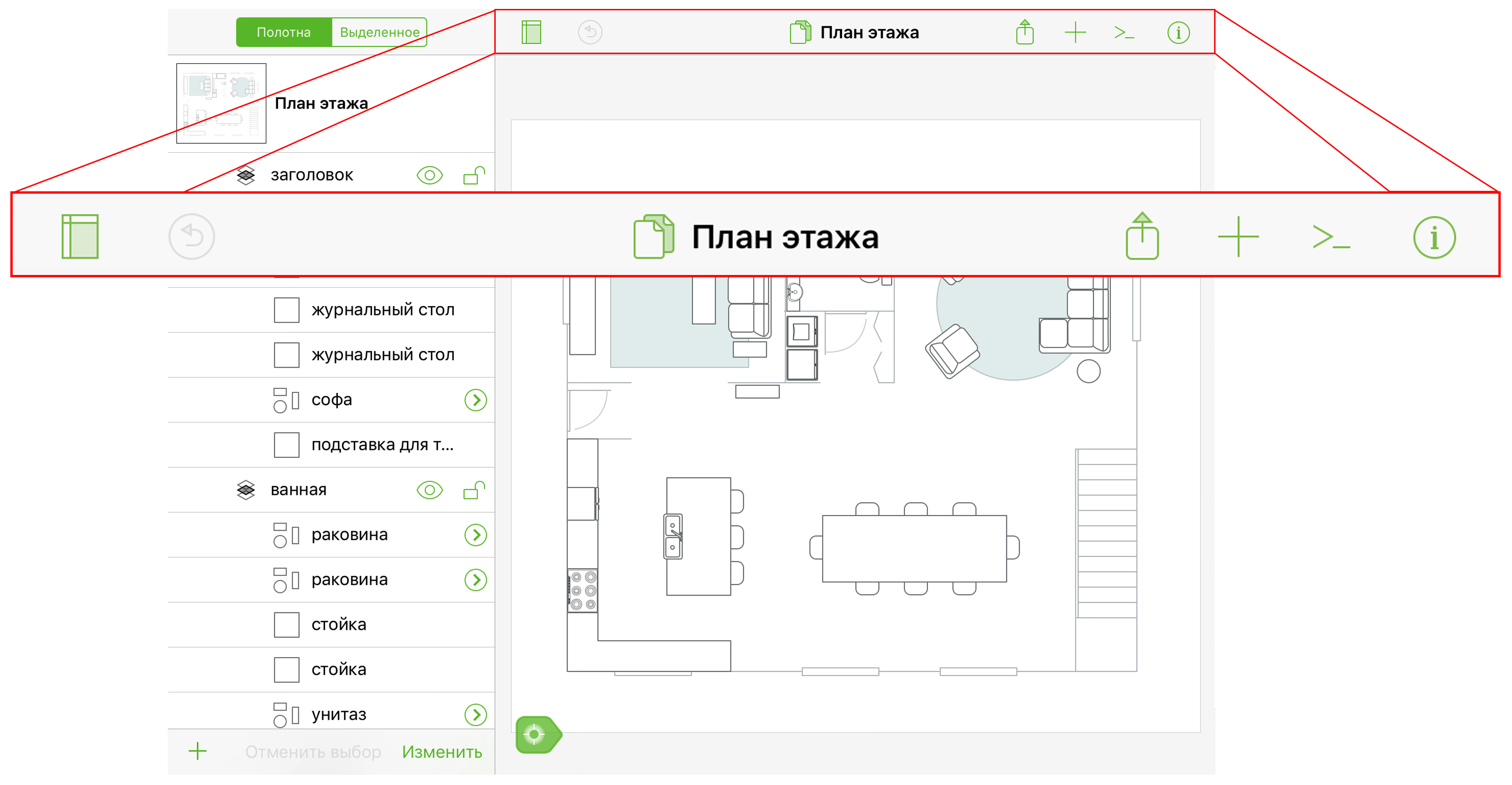Select the 'софа' row label
Screen dimensions: 1512x785
point(332,400)
